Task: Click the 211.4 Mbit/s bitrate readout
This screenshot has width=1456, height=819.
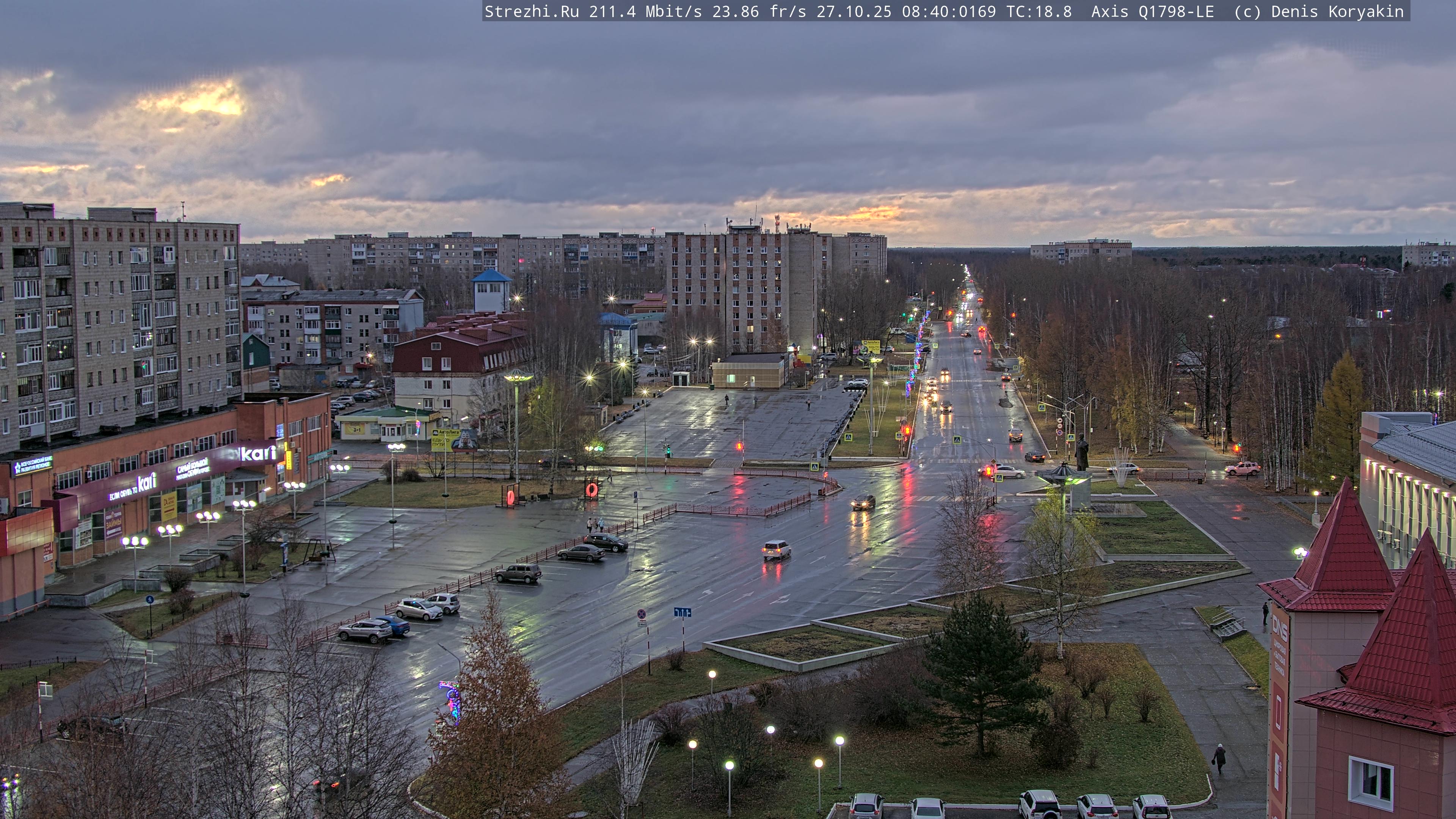Action: (645, 11)
